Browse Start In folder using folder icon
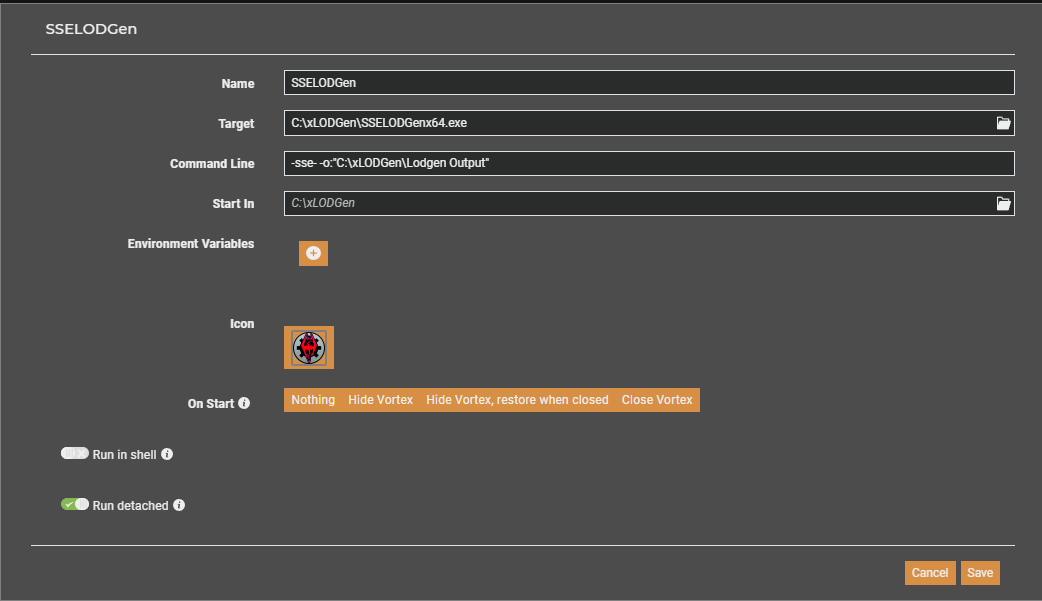 click(x=1003, y=203)
